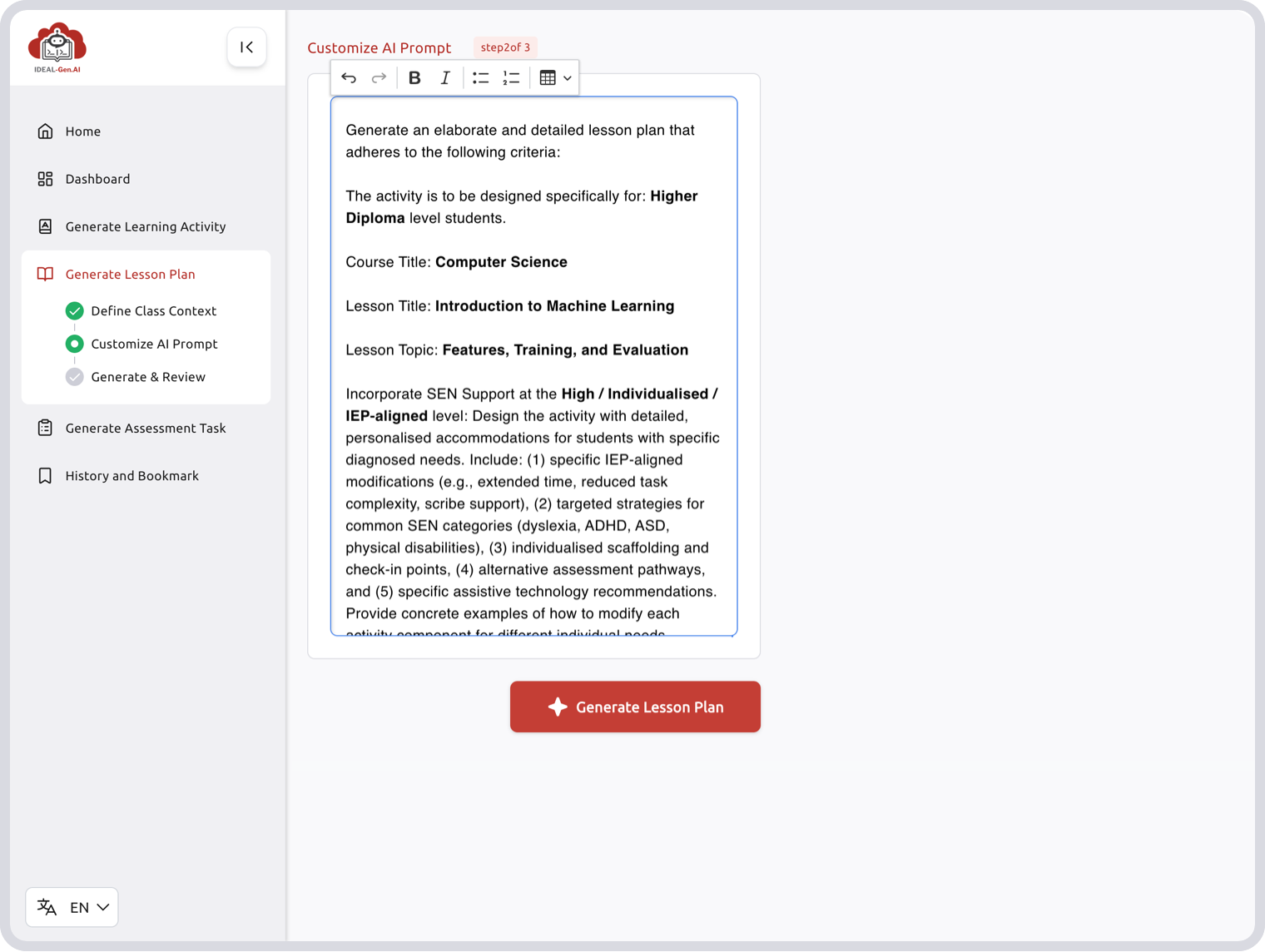This screenshot has height=952, width=1265.
Task: Go to Define Class Context step
Action: 154,311
